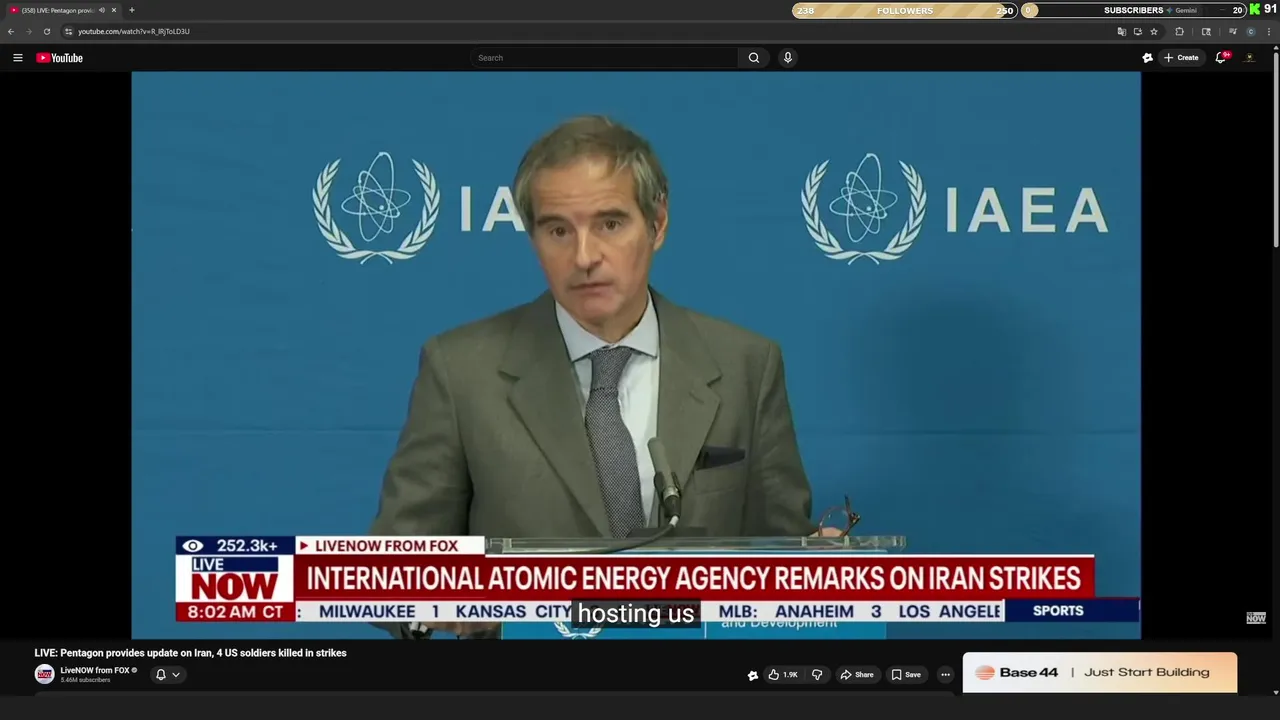The image size is (1280, 720).
Task: Go back with the browser back arrow
Action: click(11, 31)
